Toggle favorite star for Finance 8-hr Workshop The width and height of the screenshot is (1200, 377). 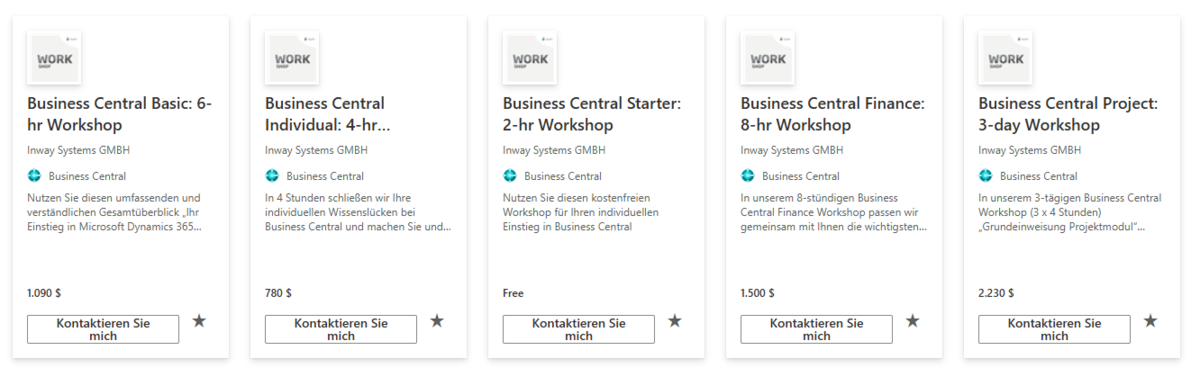click(913, 321)
